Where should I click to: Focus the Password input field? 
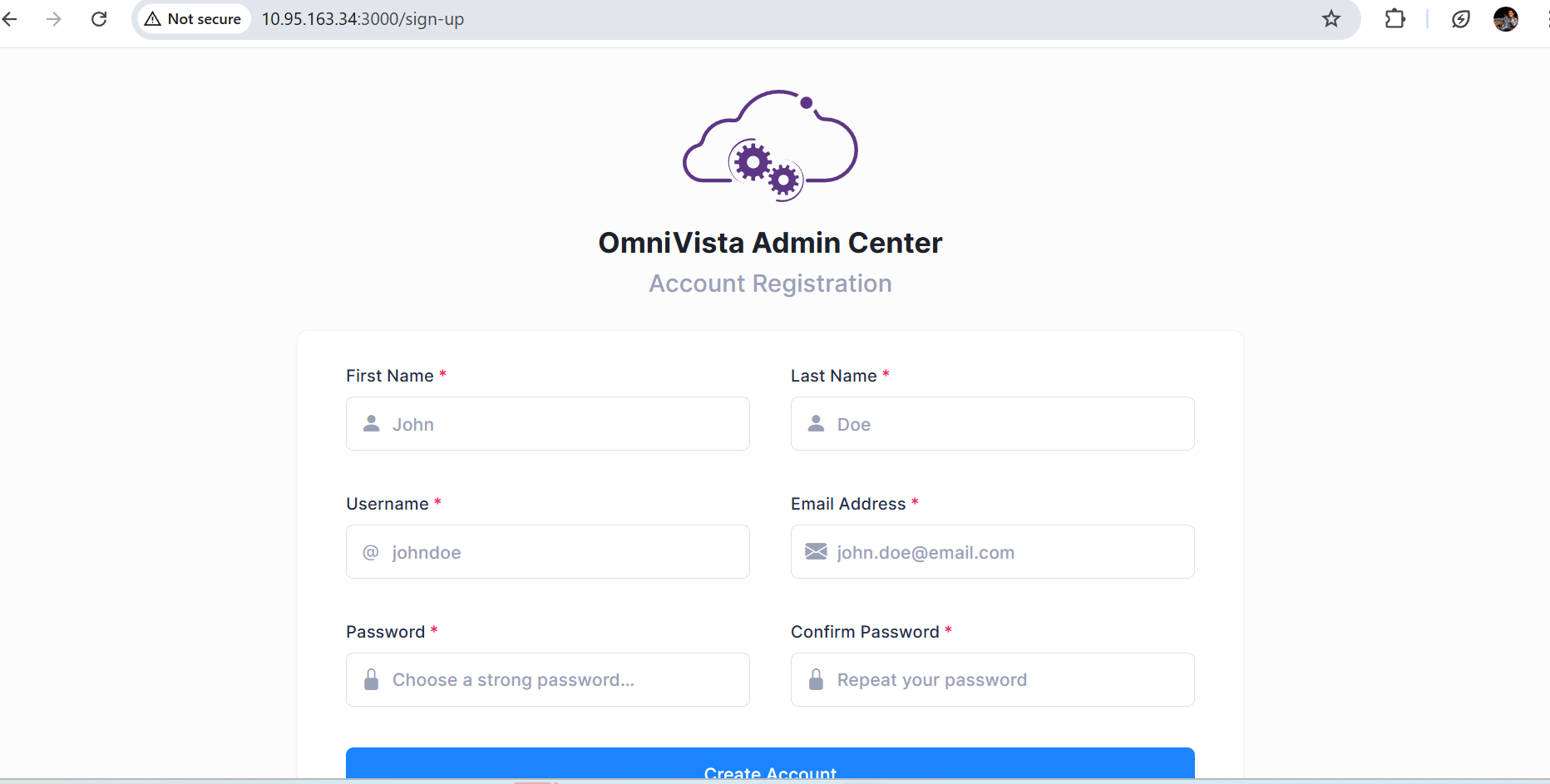tap(548, 680)
